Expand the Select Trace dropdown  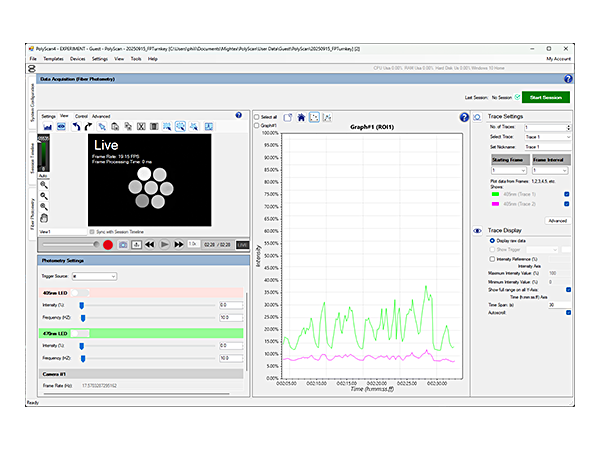click(x=547, y=136)
